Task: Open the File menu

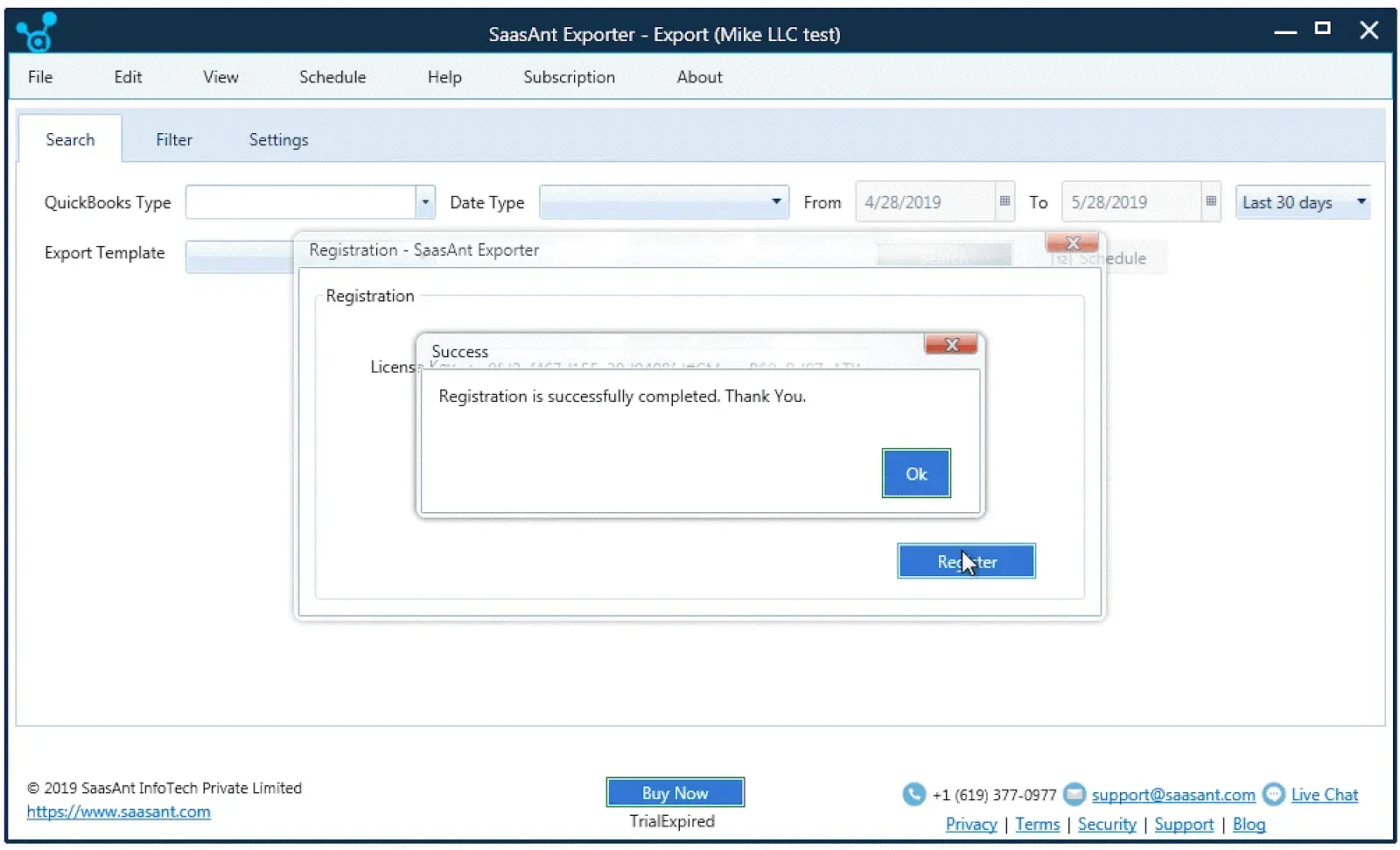Action: (40, 77)
